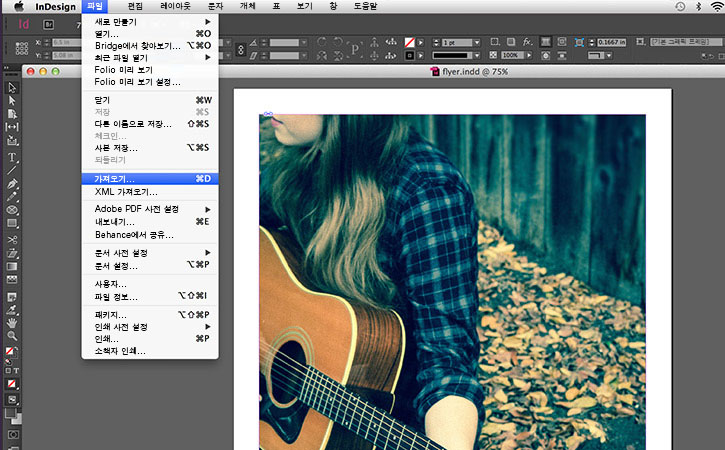Select the Pencil tool
Image resolution: width=725 pixels, height=450 pixels.
pyautogui.click(x=12, y=197)
